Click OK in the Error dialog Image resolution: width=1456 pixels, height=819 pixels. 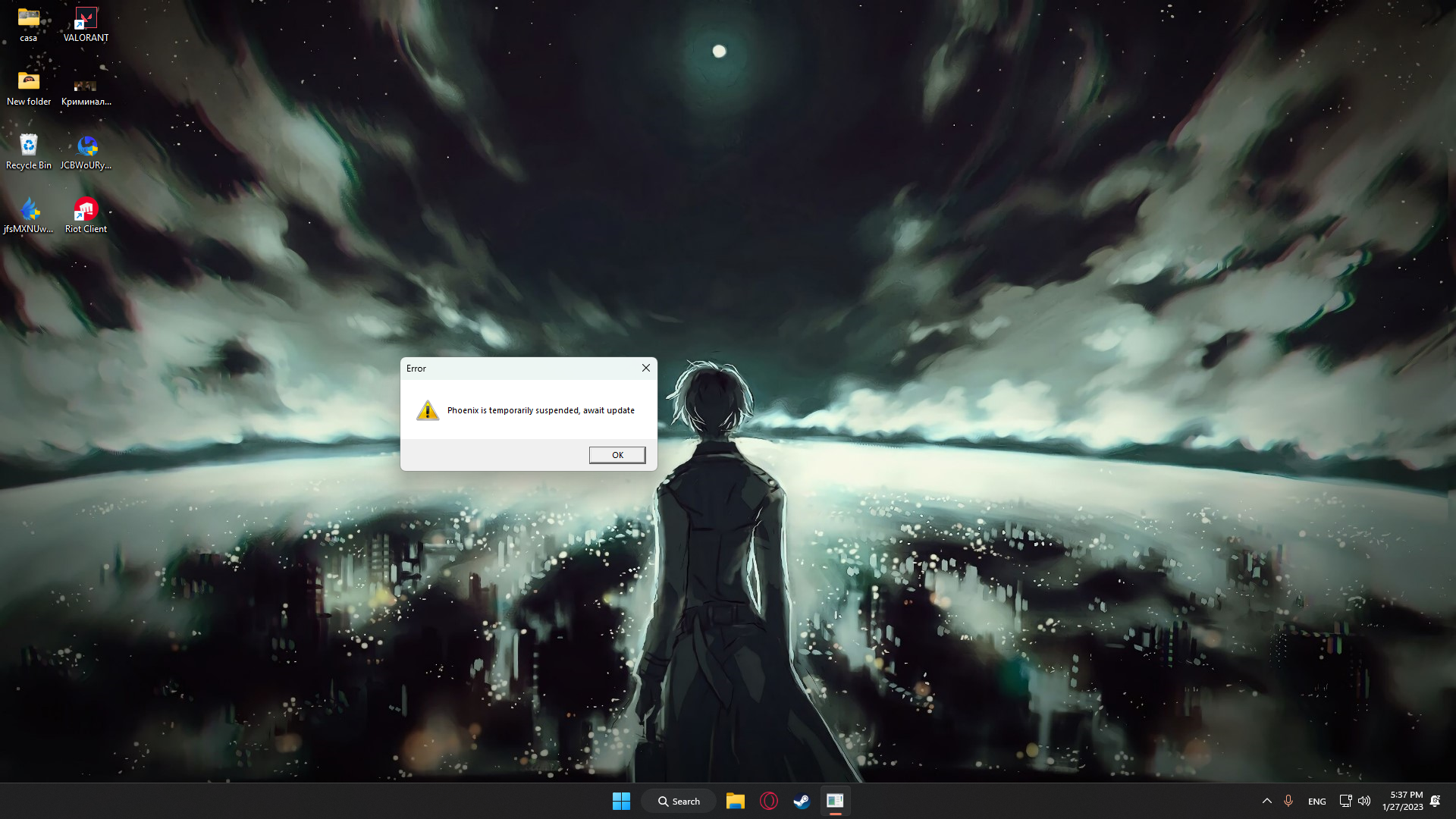[x=617, y=455]
